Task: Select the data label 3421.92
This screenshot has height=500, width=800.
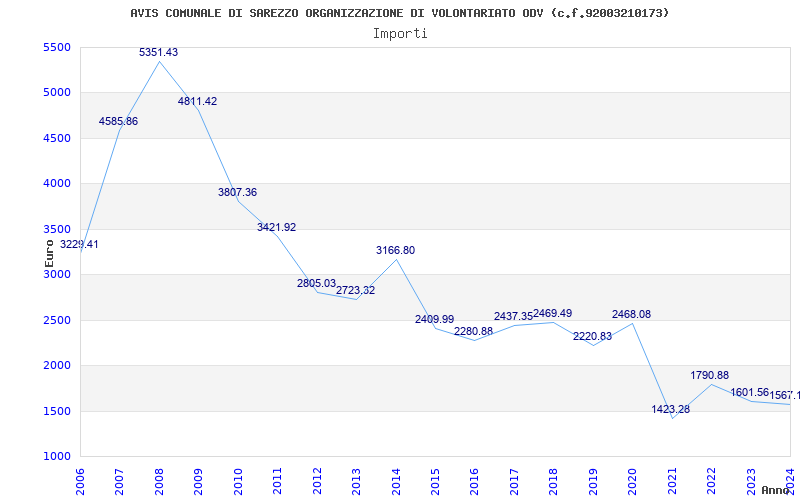Action: (x=277, y=228)
